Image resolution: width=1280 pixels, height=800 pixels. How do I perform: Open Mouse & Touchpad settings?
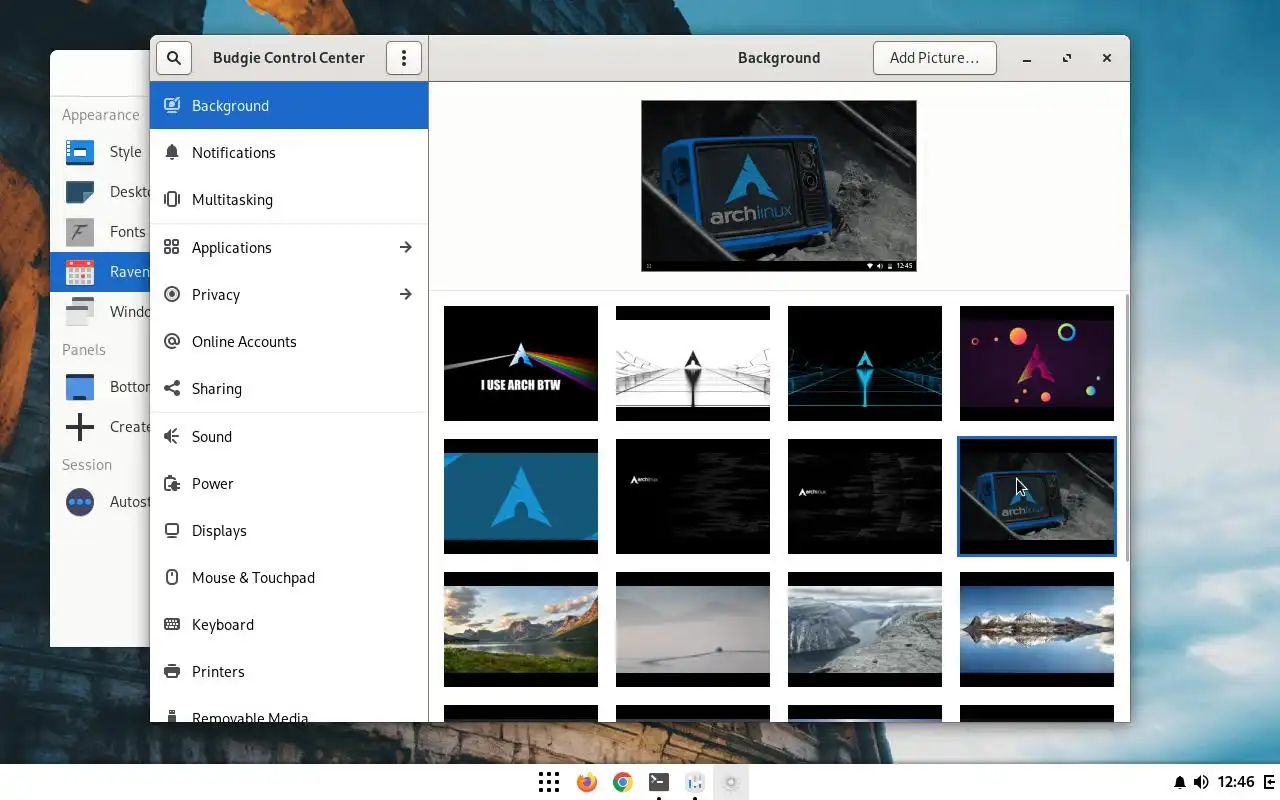tap(289, 577)
